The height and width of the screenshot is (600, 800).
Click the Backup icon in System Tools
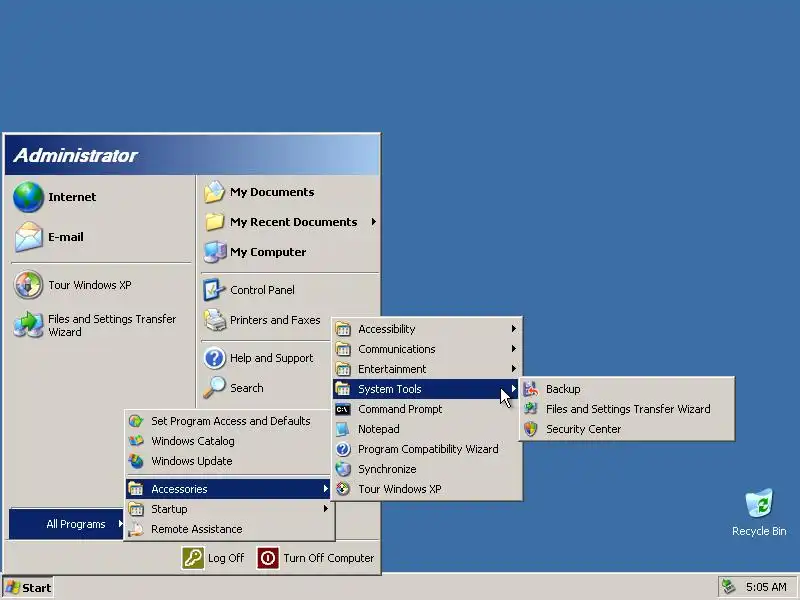[x=531, y=389]
